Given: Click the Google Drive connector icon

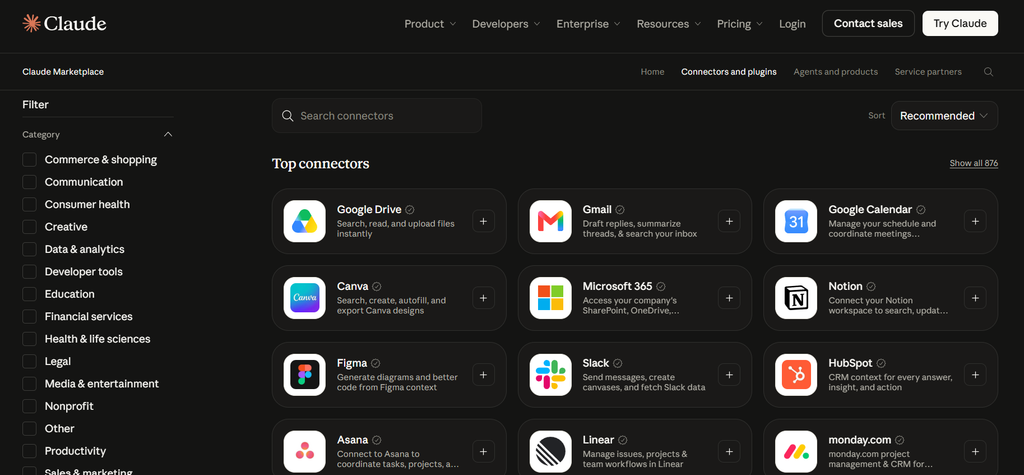Looking at the screenshot, I should 304,221.
